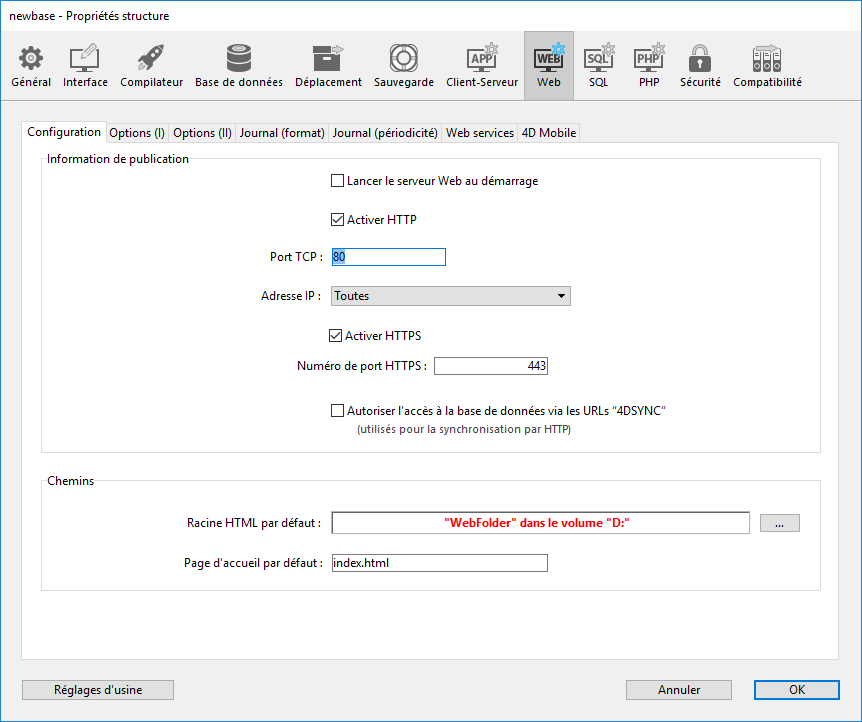Click the Numéro de port HTTPS field
Screen dimensions: 862x722
coord(490,366)
